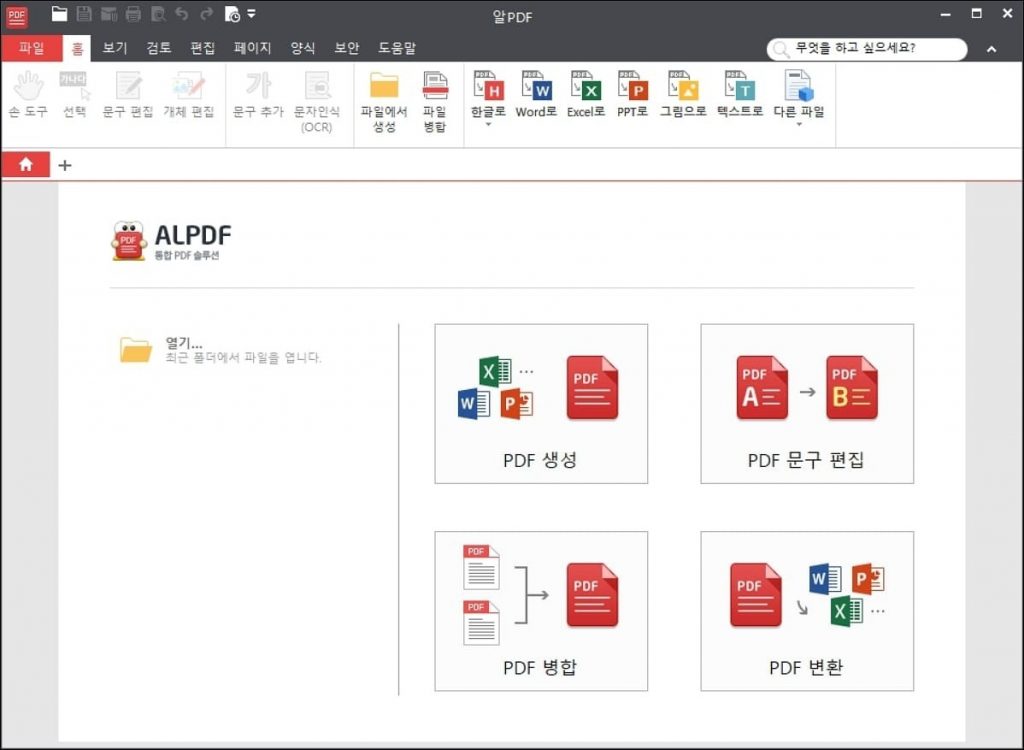Switch to the 홈 ribbon tab
The height and width of the screenshot is (750, 1024).
(x=77, y=48)
